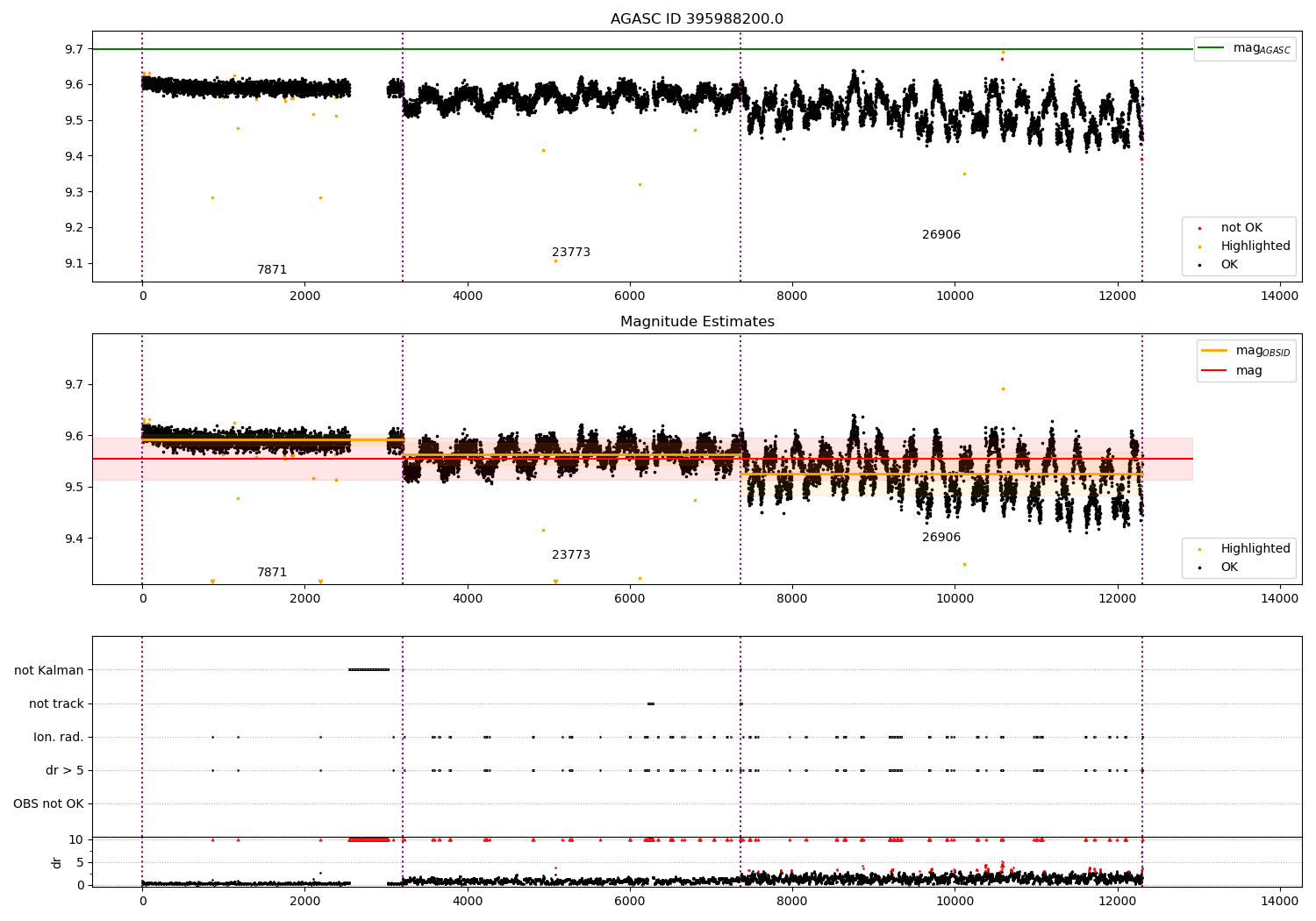Click obsid label 26906 in Magnitude Estimates plot

(x=941, y=538)
